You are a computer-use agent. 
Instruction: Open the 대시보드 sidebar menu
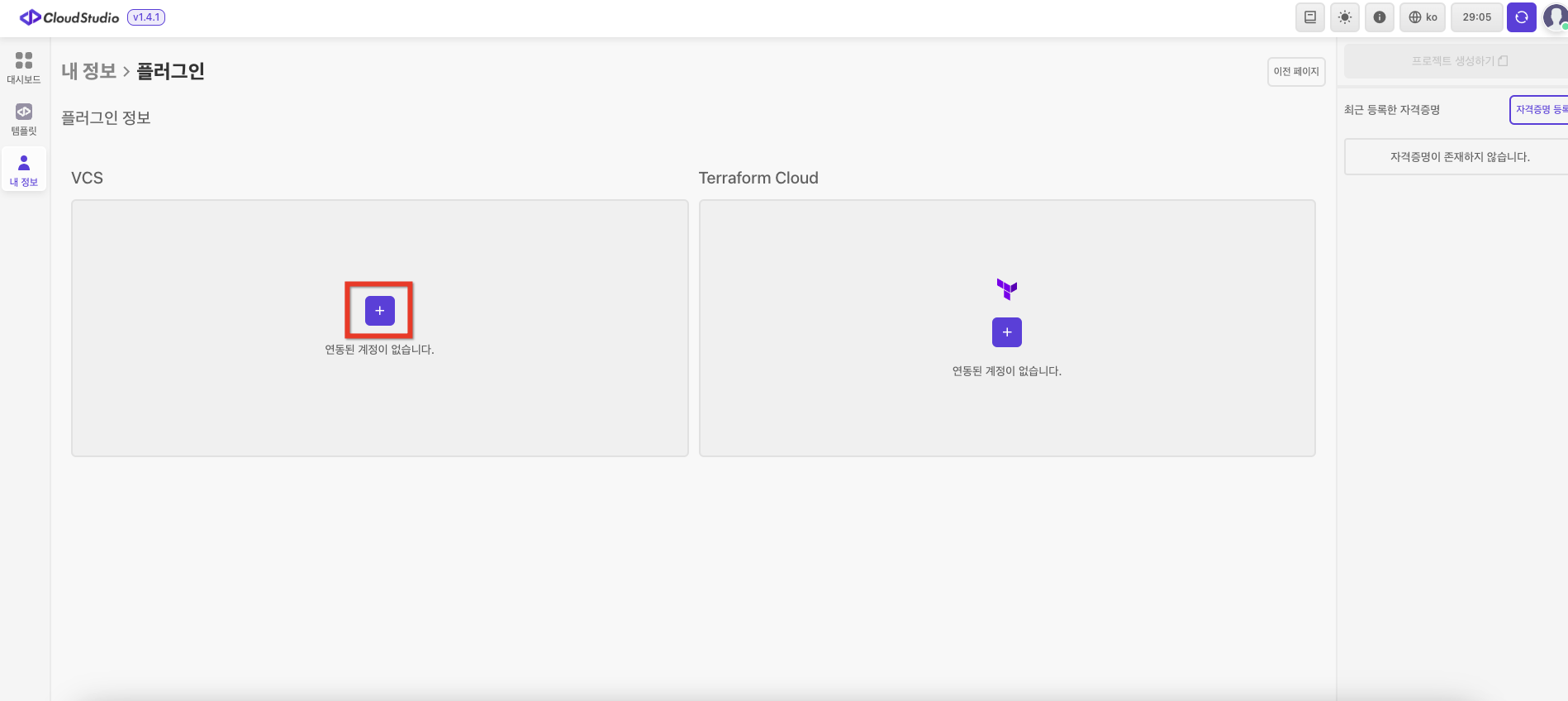[24, 68]
